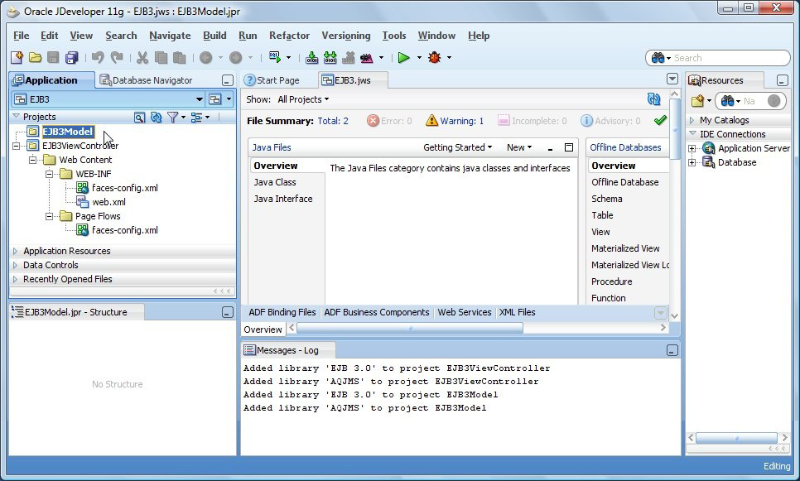Collapse the EJB3ViewController project node
800x481 pixels.
click(16, 146)
